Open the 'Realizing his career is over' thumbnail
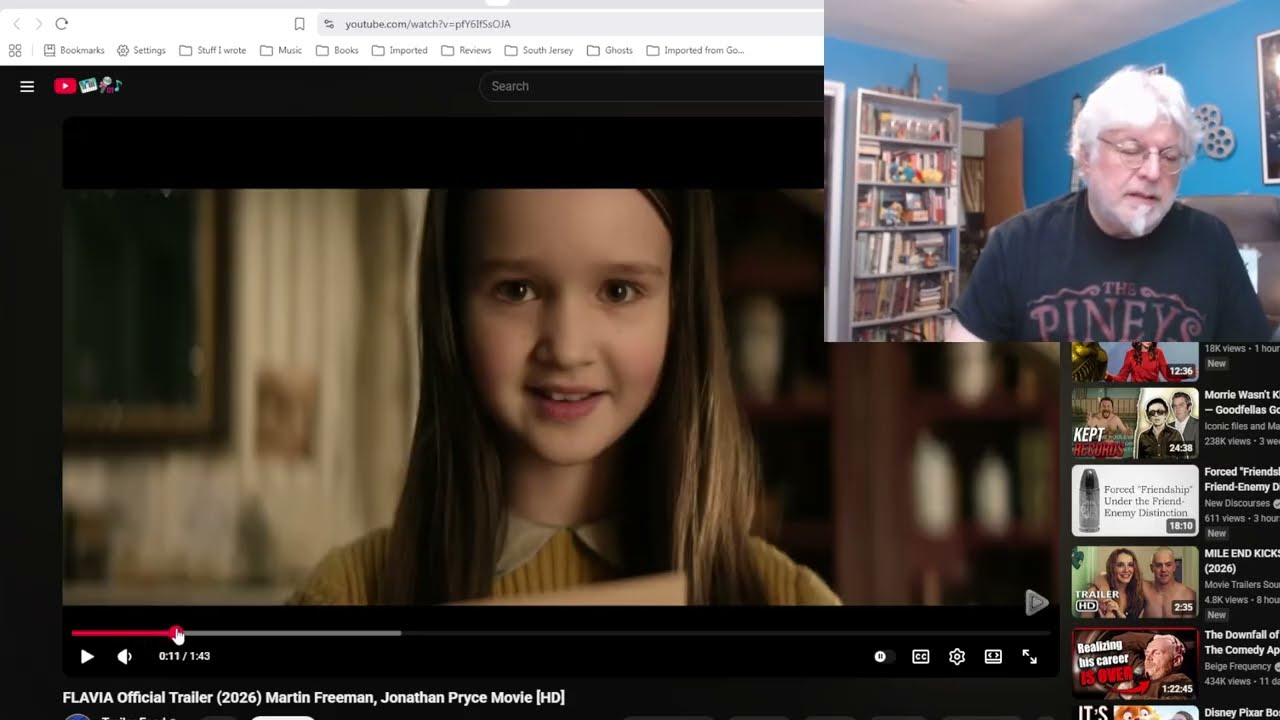The height and width of the screenshot is (720, 1280). (x=1135, y=663)
